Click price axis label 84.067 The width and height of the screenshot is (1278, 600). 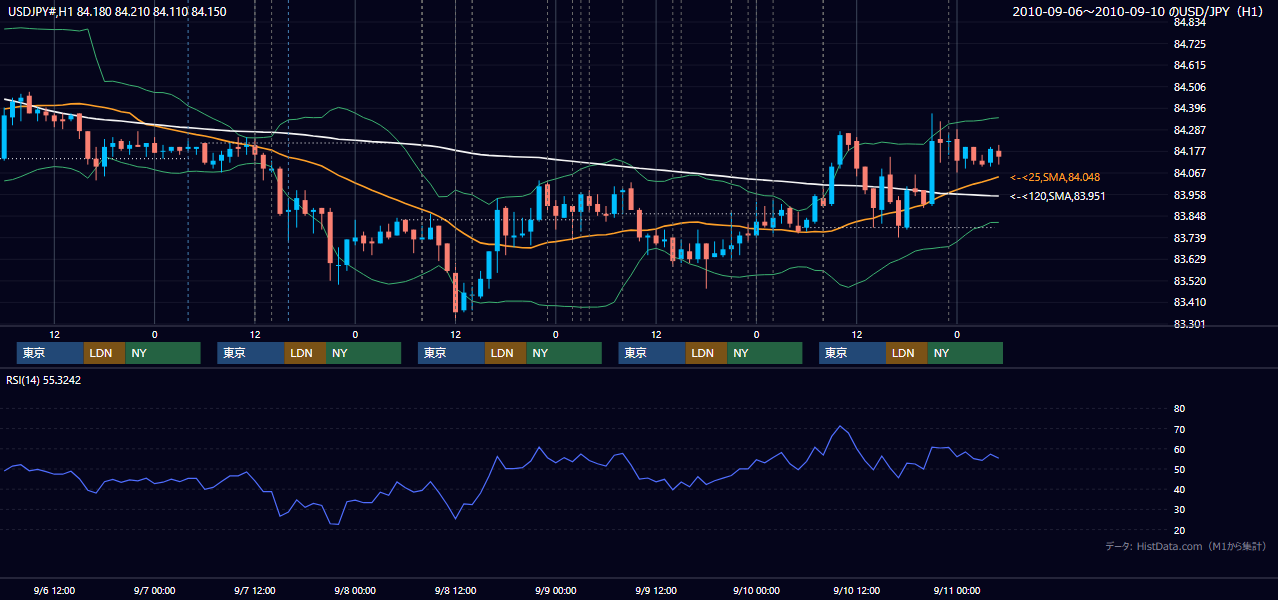click(x=1190, y=173)
